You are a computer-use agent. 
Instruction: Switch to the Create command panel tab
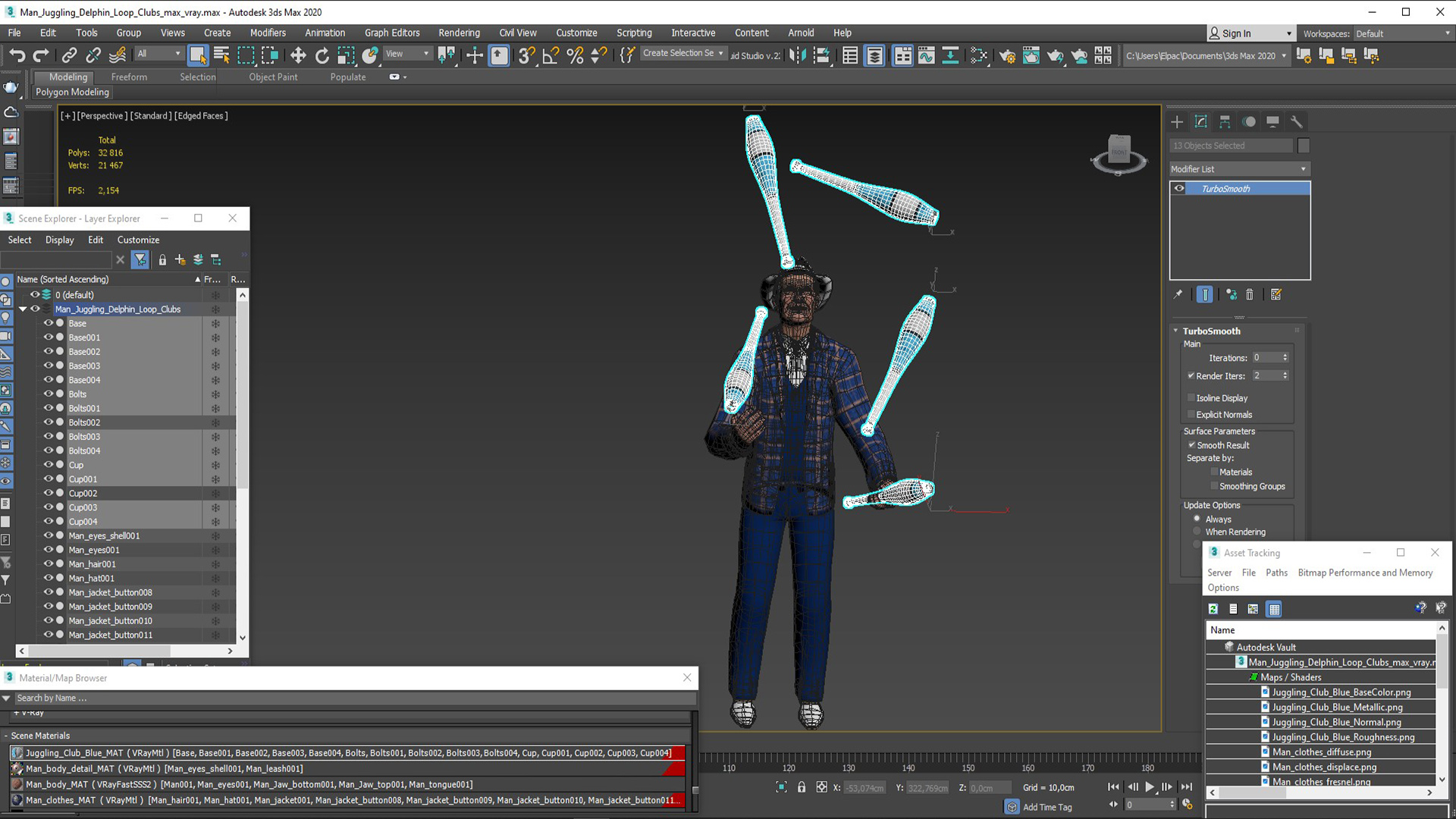(1177, 121)
